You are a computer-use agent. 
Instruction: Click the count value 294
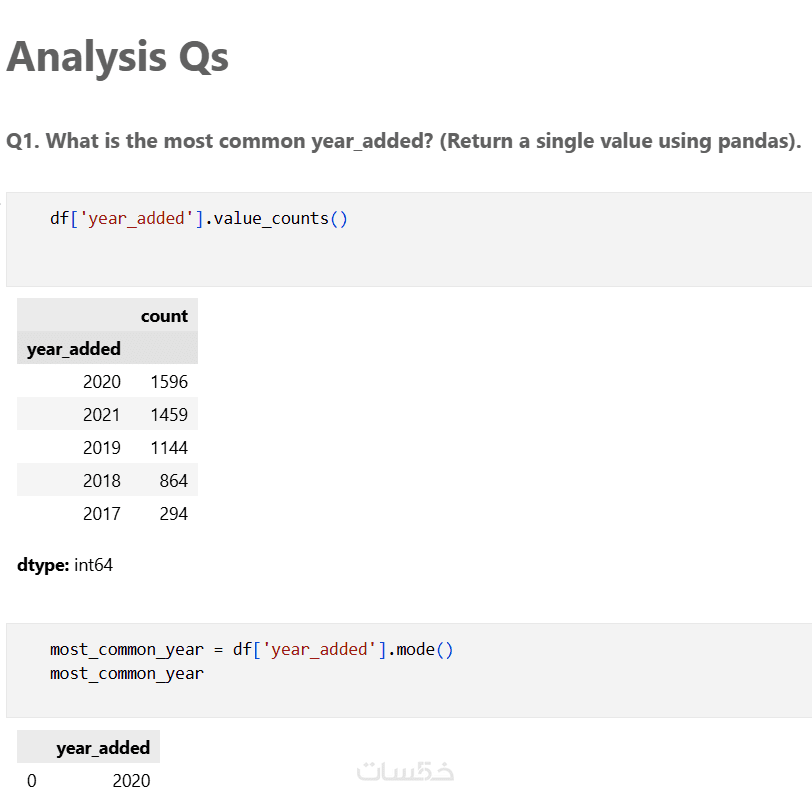(x=173, y=514)
